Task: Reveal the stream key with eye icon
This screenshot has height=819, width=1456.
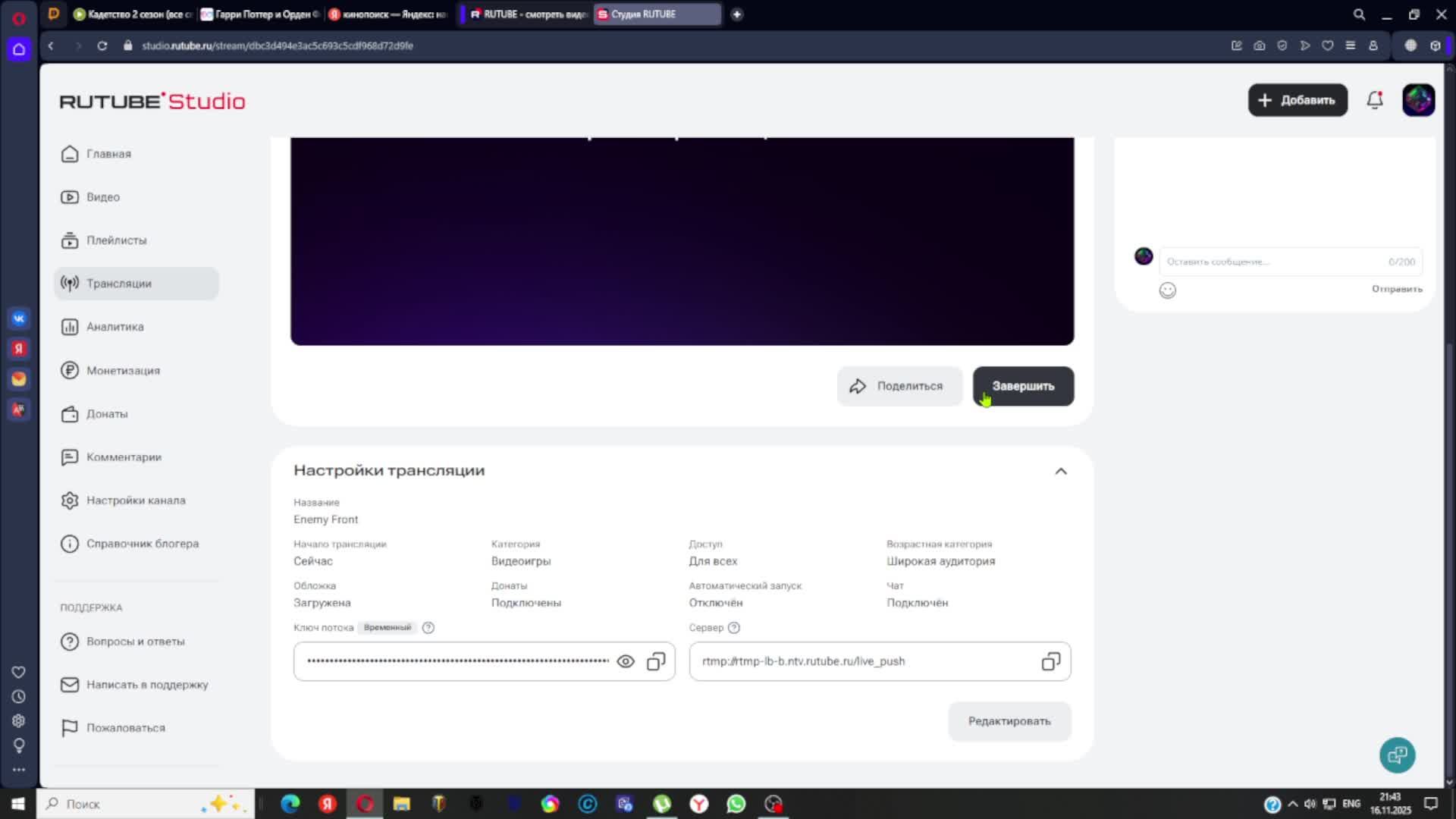Action: click(x=625, y=661)
